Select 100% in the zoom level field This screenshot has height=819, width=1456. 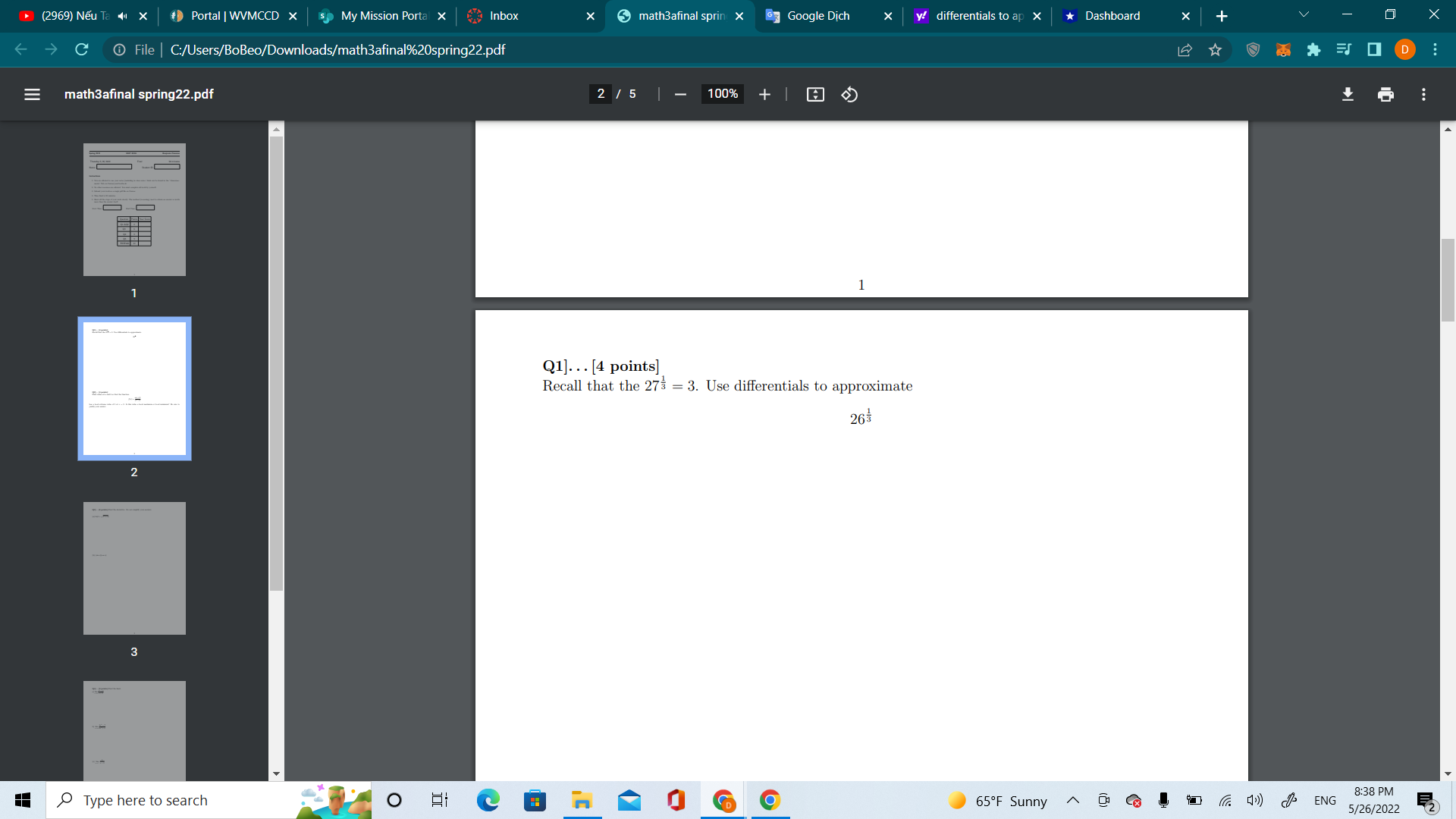pos(721,94)
